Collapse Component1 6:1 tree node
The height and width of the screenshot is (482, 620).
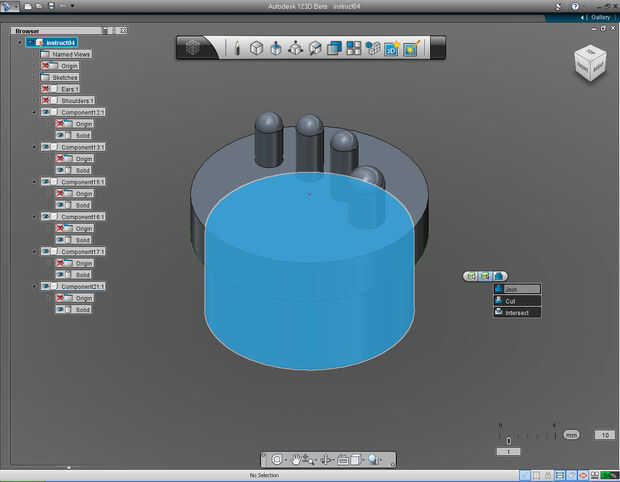click(35, 217)
